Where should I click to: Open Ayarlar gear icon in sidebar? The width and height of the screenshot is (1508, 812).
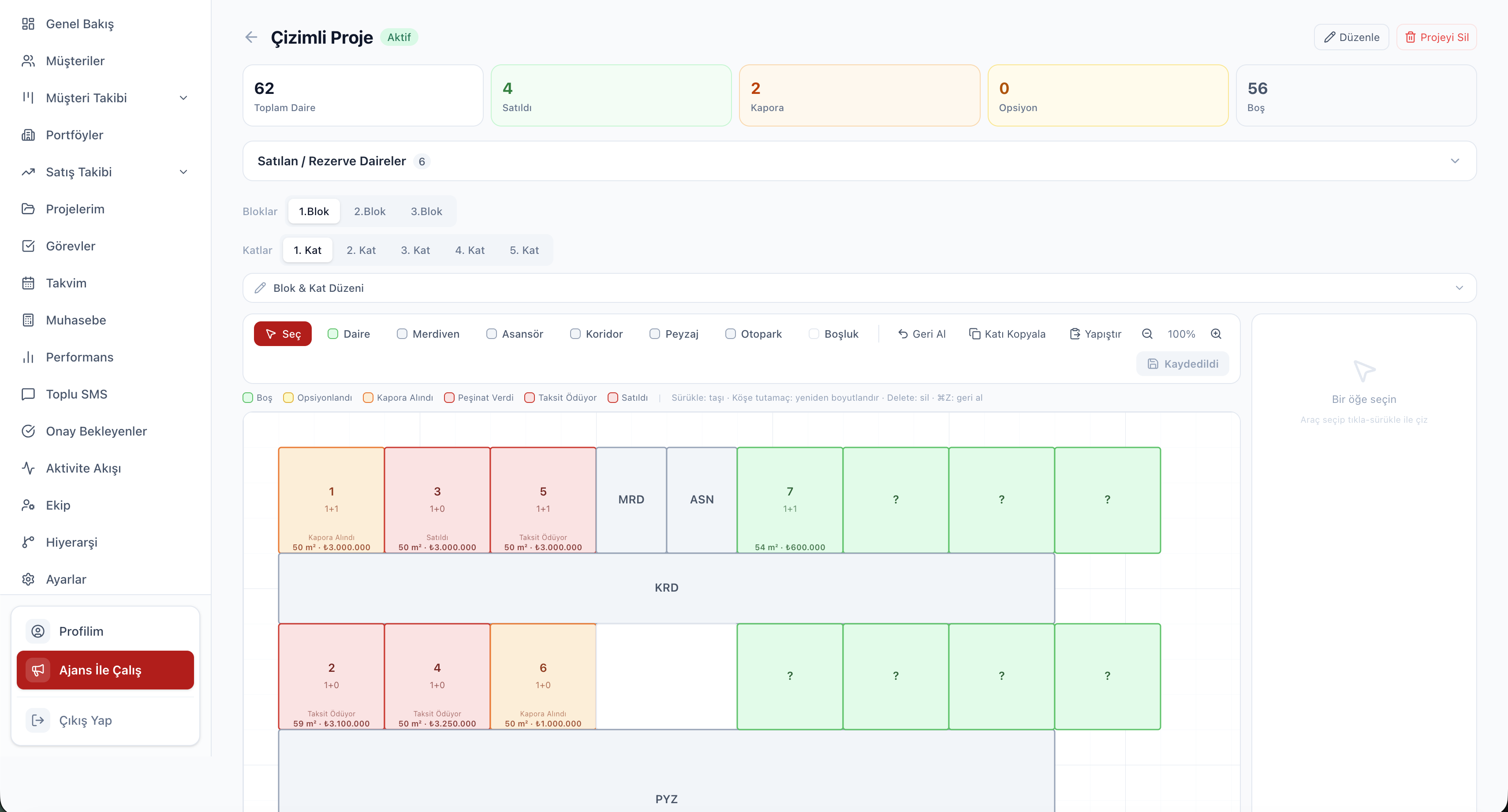coord(28,579)
